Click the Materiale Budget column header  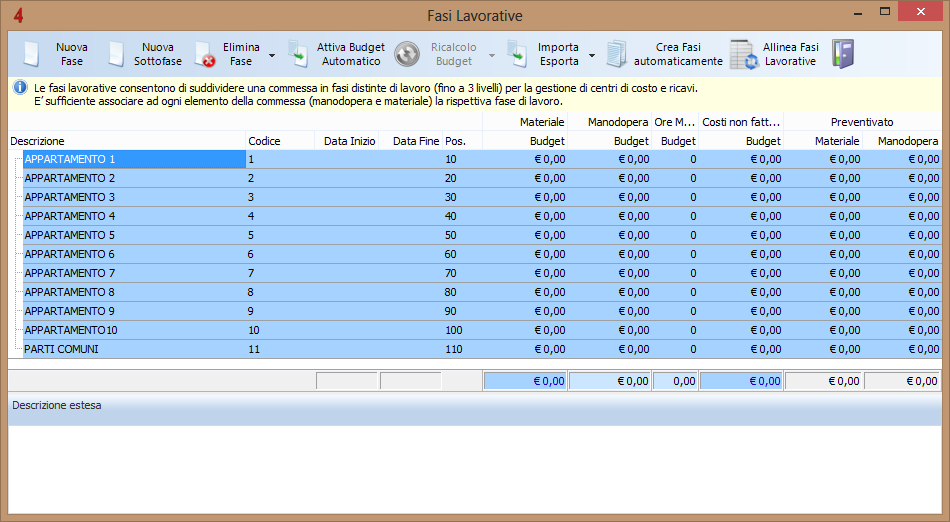525,141
